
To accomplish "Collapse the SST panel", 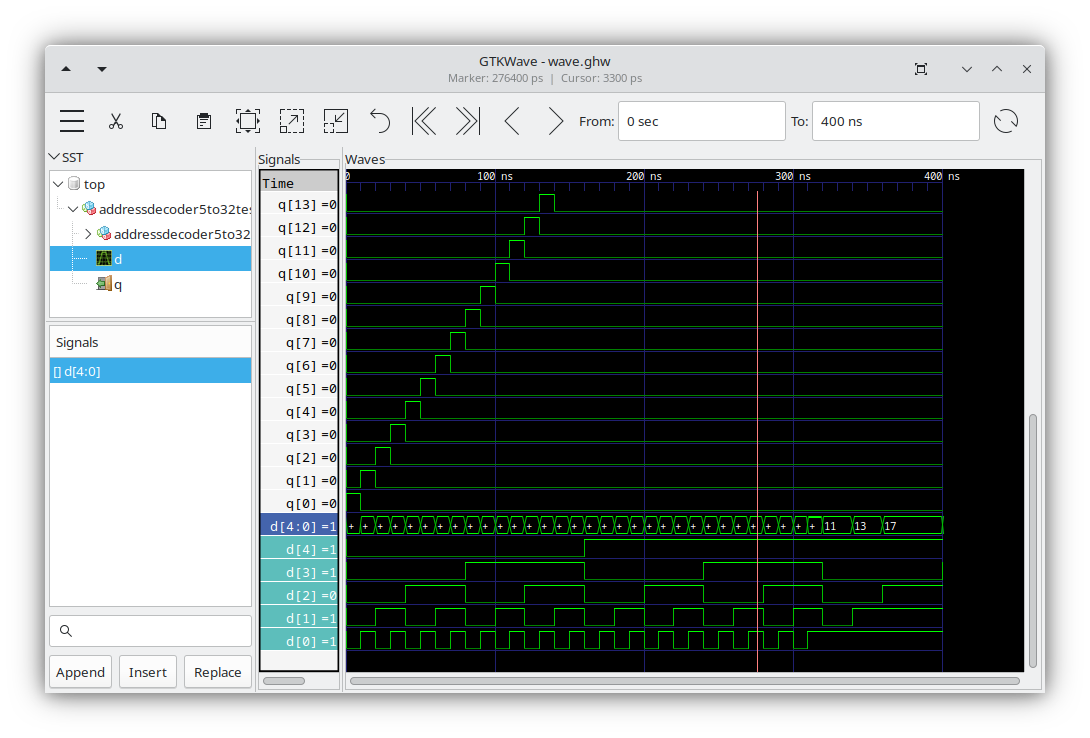I will coord(54,157).
